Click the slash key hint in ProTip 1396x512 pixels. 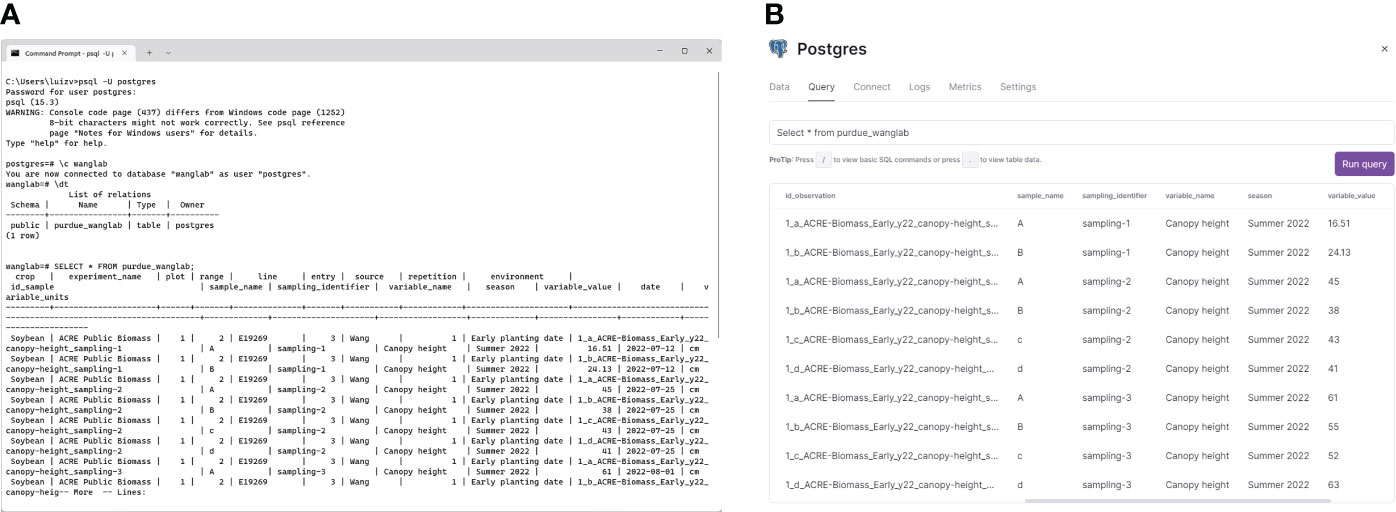pos(824,159)
